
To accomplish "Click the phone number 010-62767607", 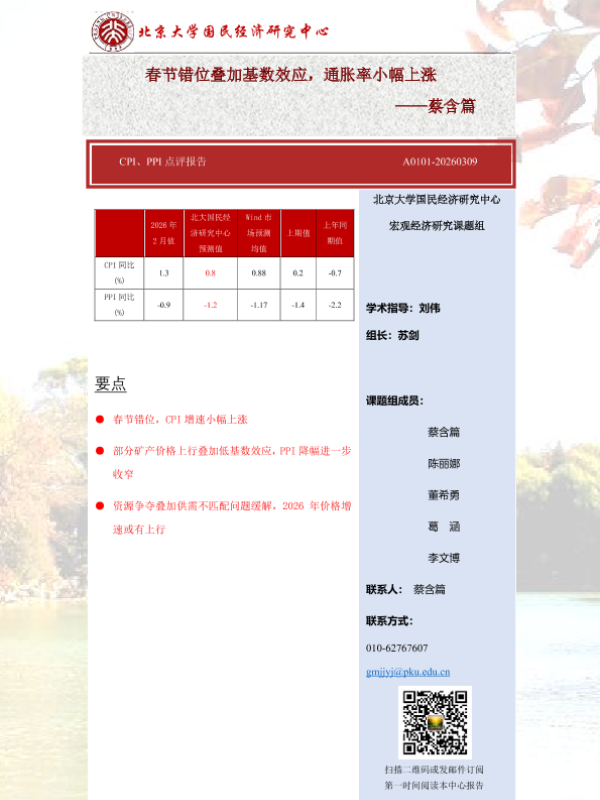I will [x=397, y=648].
